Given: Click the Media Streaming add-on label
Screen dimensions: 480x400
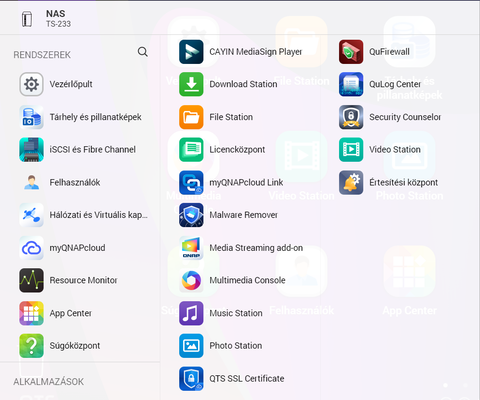Looking at the screenshot, I should (256, 248).
